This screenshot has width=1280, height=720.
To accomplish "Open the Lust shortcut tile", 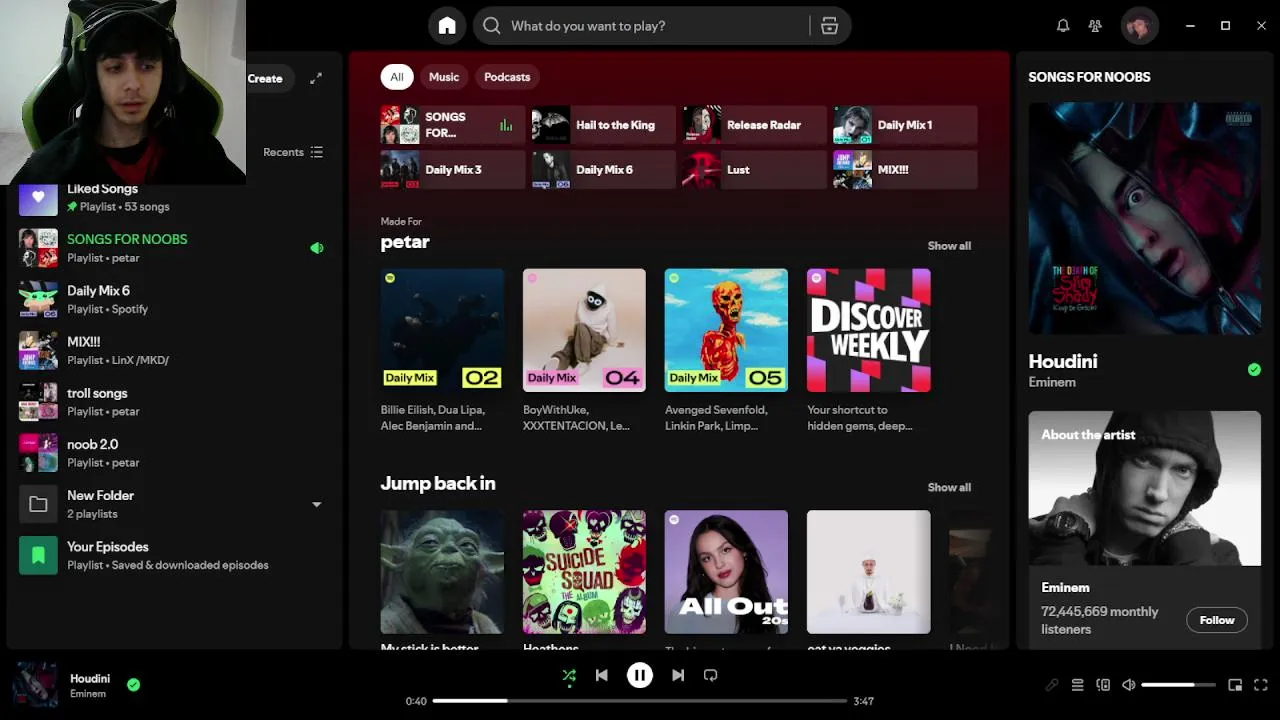I will pyautogui.click(x=754, y=170).
